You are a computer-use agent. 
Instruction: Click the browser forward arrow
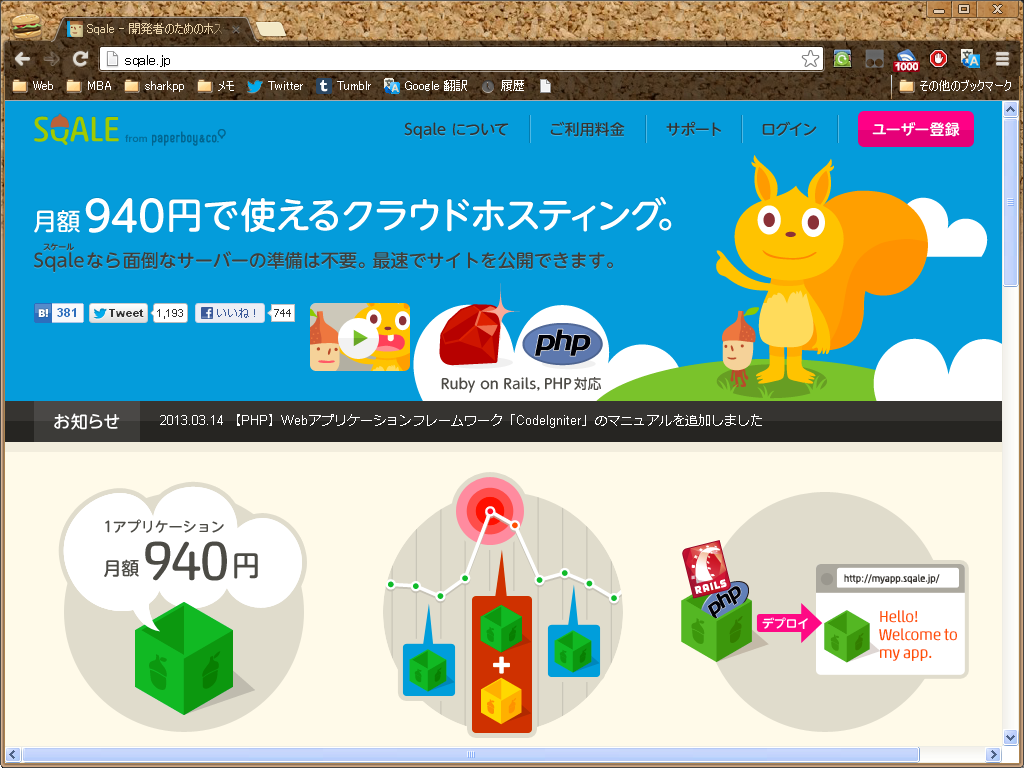click(x=52, y=59)
